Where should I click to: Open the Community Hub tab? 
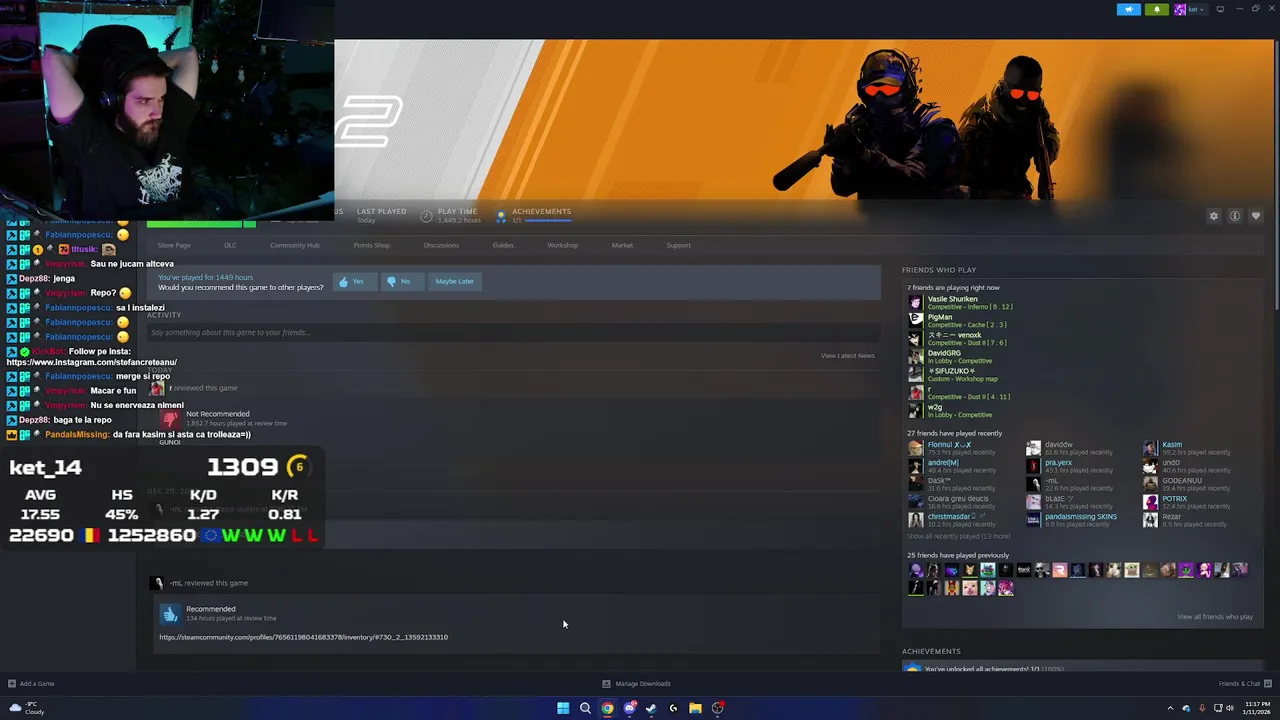(294, 245)
